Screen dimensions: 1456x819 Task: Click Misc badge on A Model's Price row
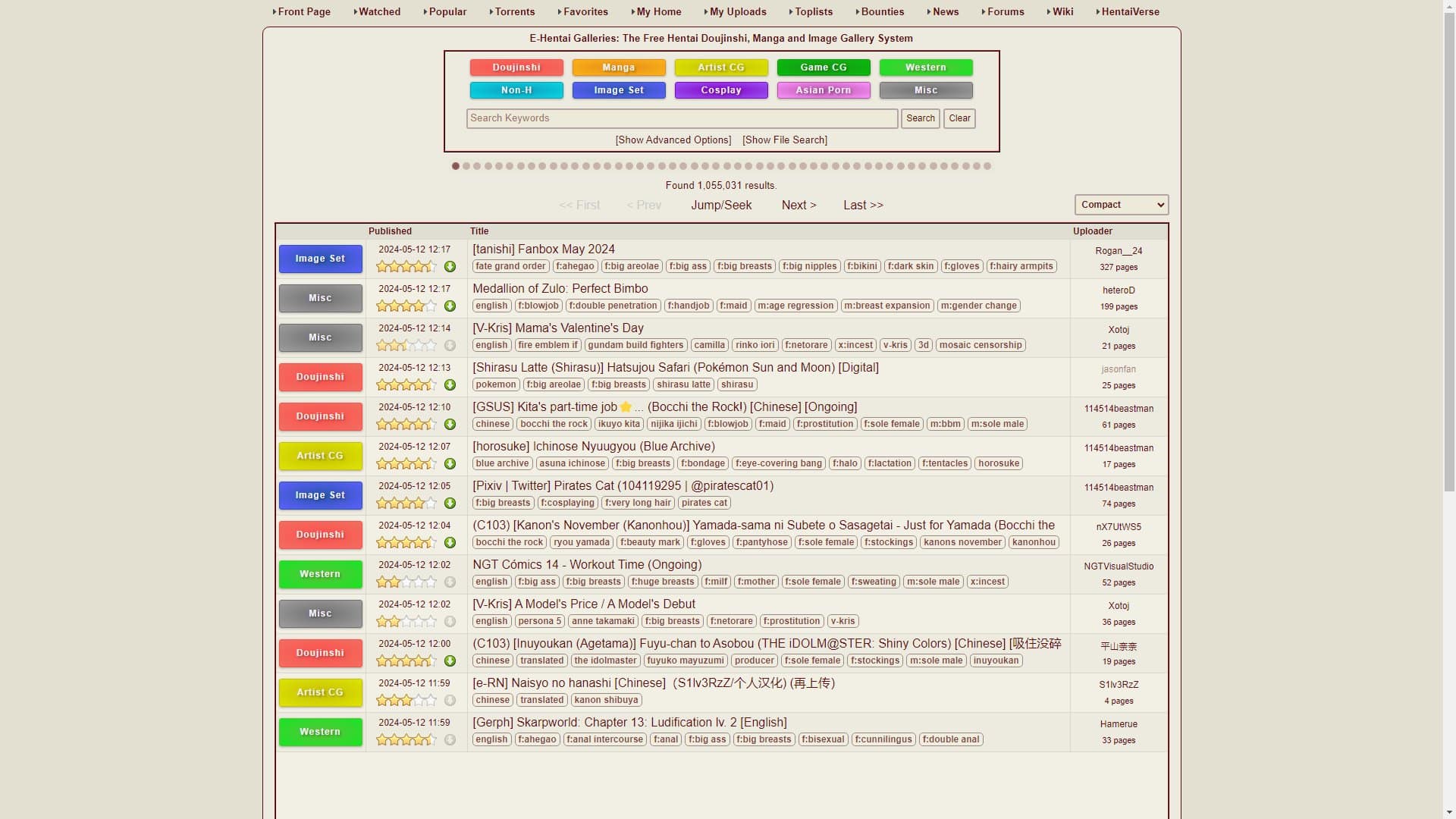pyautogui.click(x=320, y=613)
